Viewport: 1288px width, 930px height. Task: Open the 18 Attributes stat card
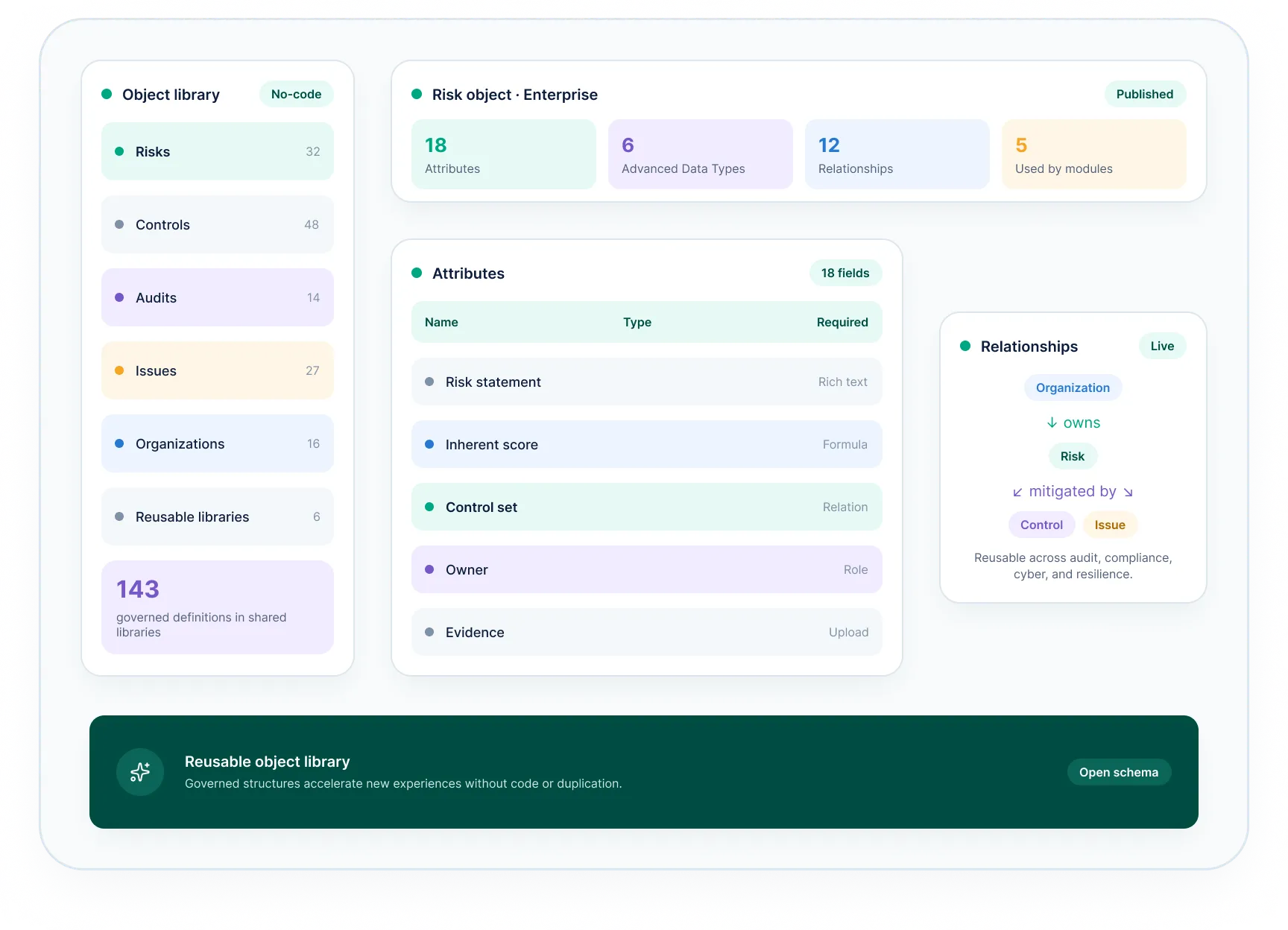[504, 154]
